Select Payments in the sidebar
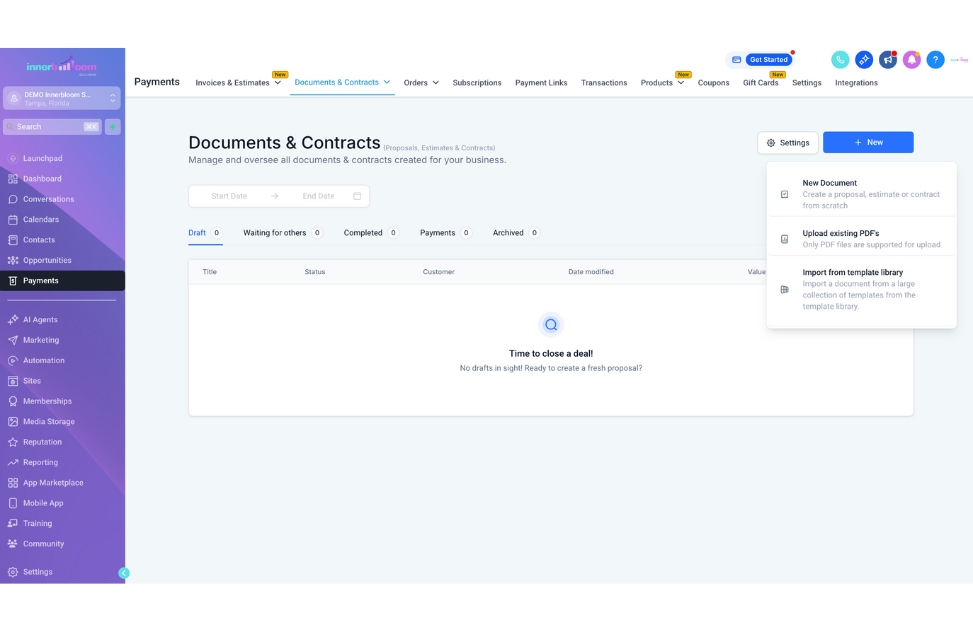This screenshot has height=632, width=973. (x=62, y=281)
